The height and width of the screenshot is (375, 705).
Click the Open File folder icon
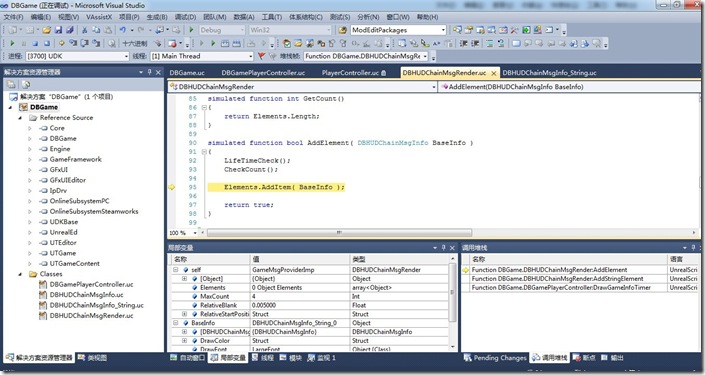[46, 30]
